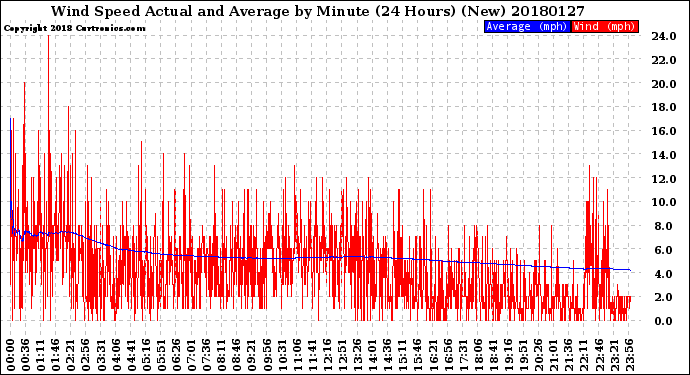Click the 01:11 time axis label
690x375 pixels.
[x=40, y=355]
